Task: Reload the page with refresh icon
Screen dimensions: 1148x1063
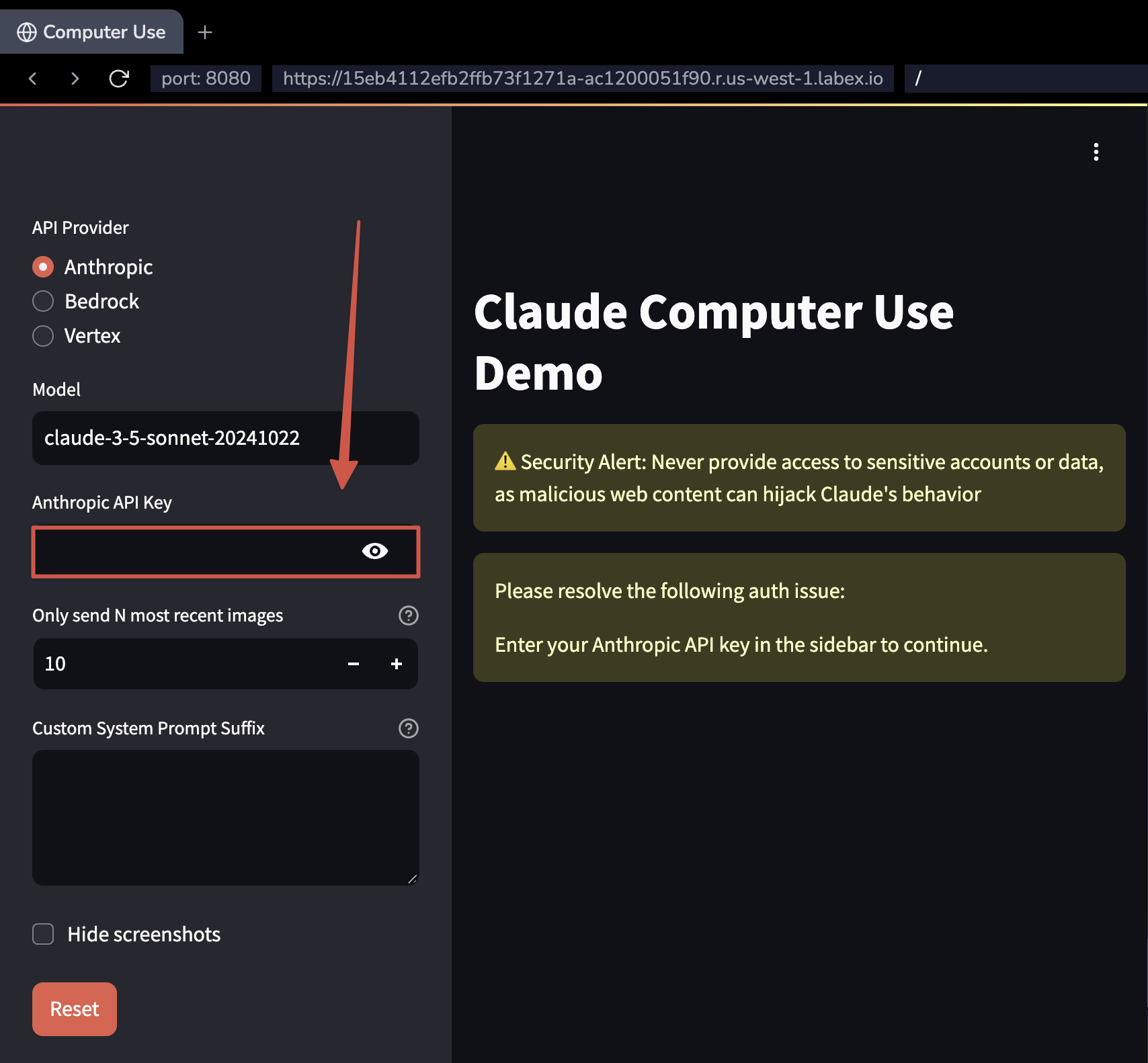Action: 119,79
